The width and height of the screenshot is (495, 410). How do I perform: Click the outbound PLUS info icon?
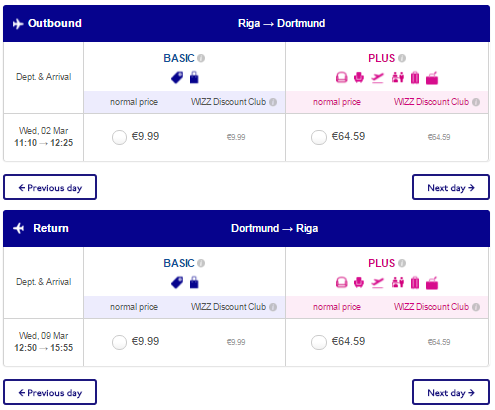402,58
